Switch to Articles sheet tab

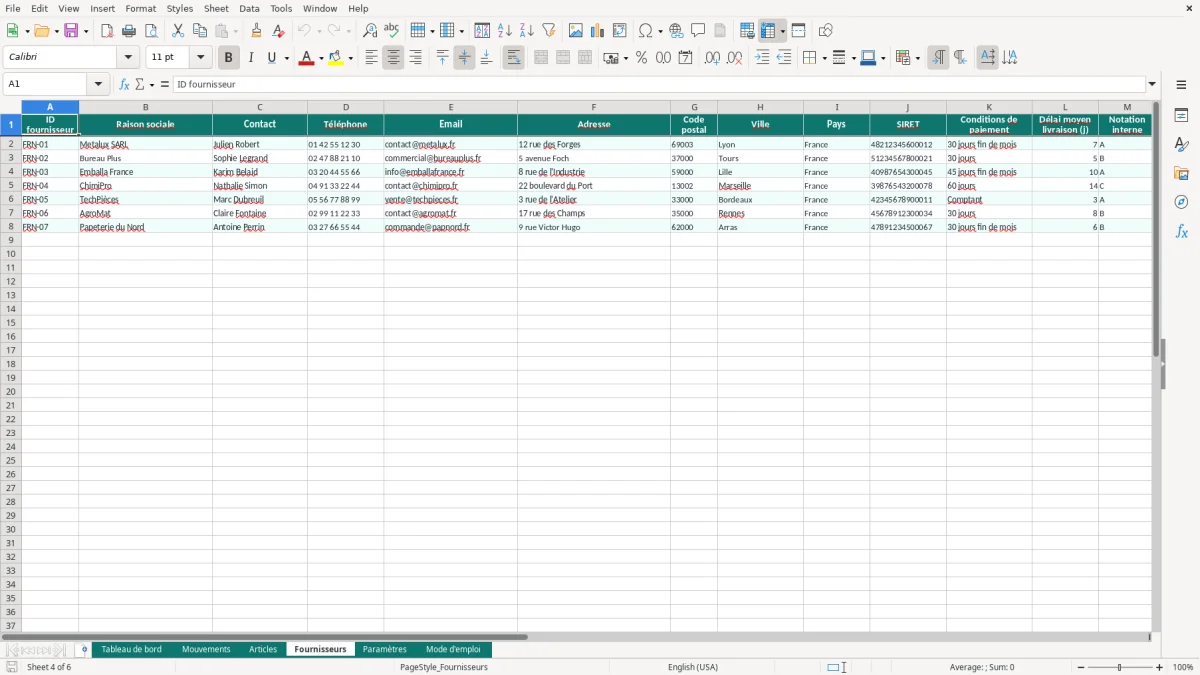[263, 650]
